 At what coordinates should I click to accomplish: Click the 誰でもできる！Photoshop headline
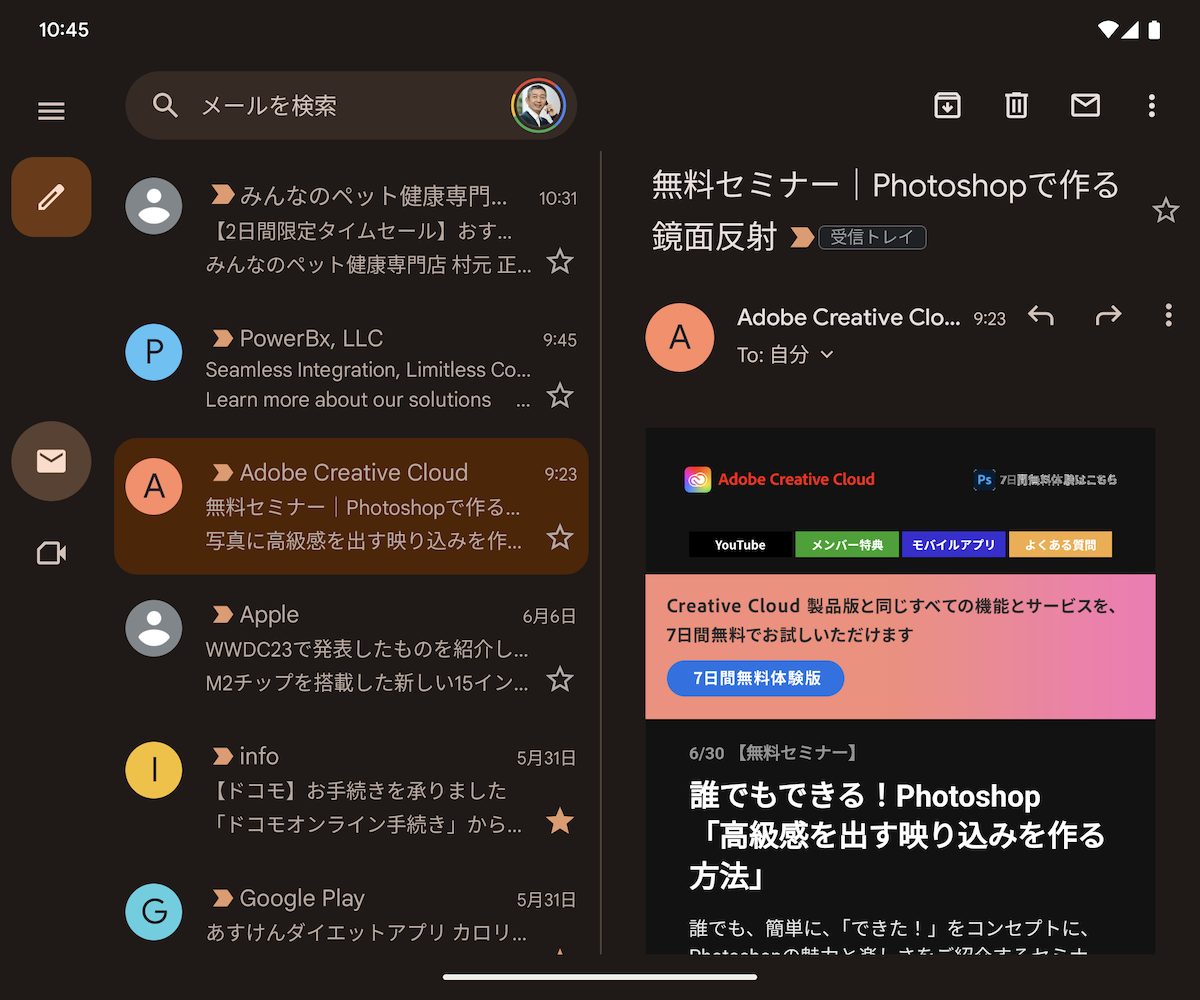(865, 796)
